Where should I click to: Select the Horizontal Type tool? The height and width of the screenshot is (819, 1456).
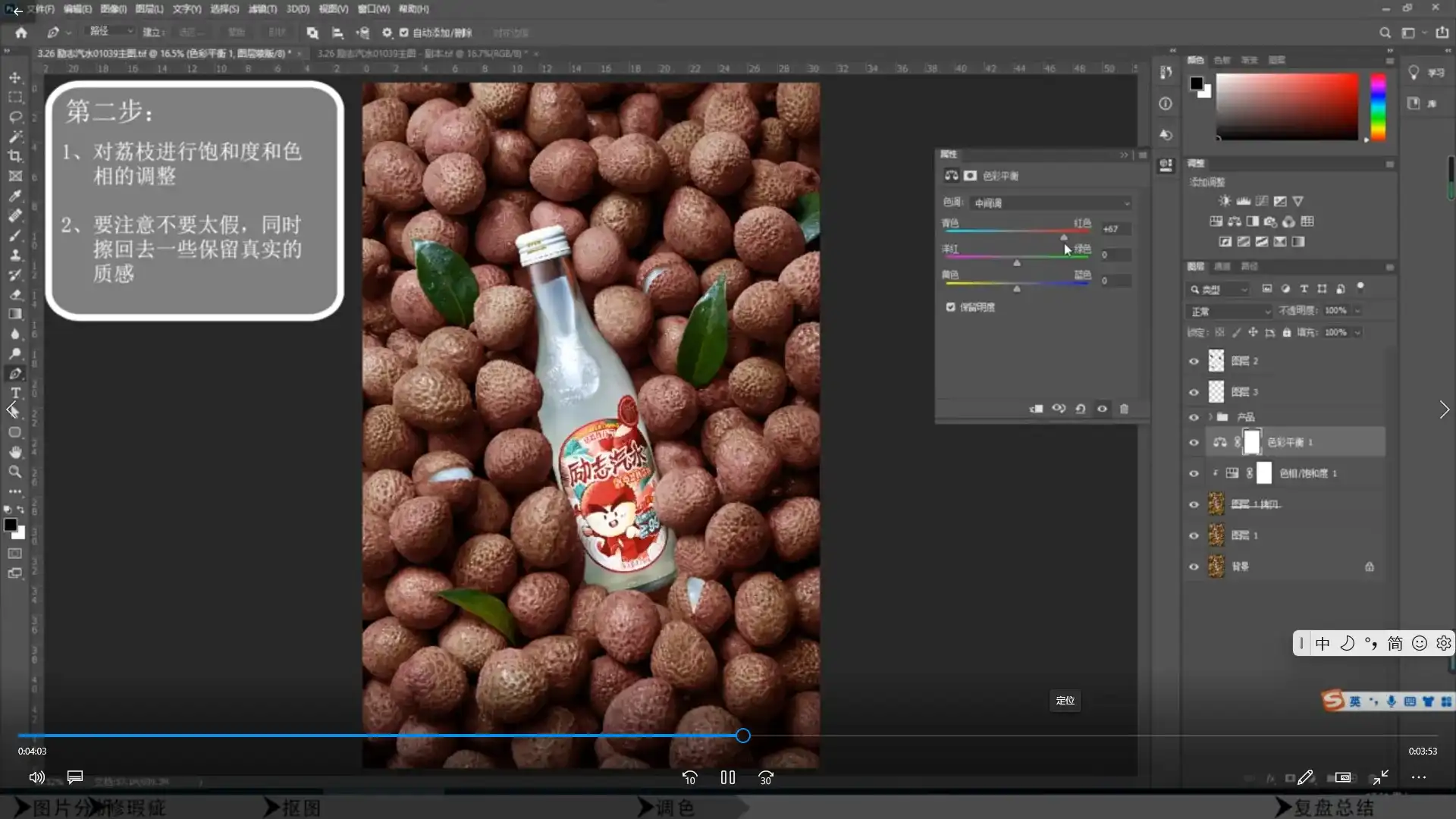point(15,393)
